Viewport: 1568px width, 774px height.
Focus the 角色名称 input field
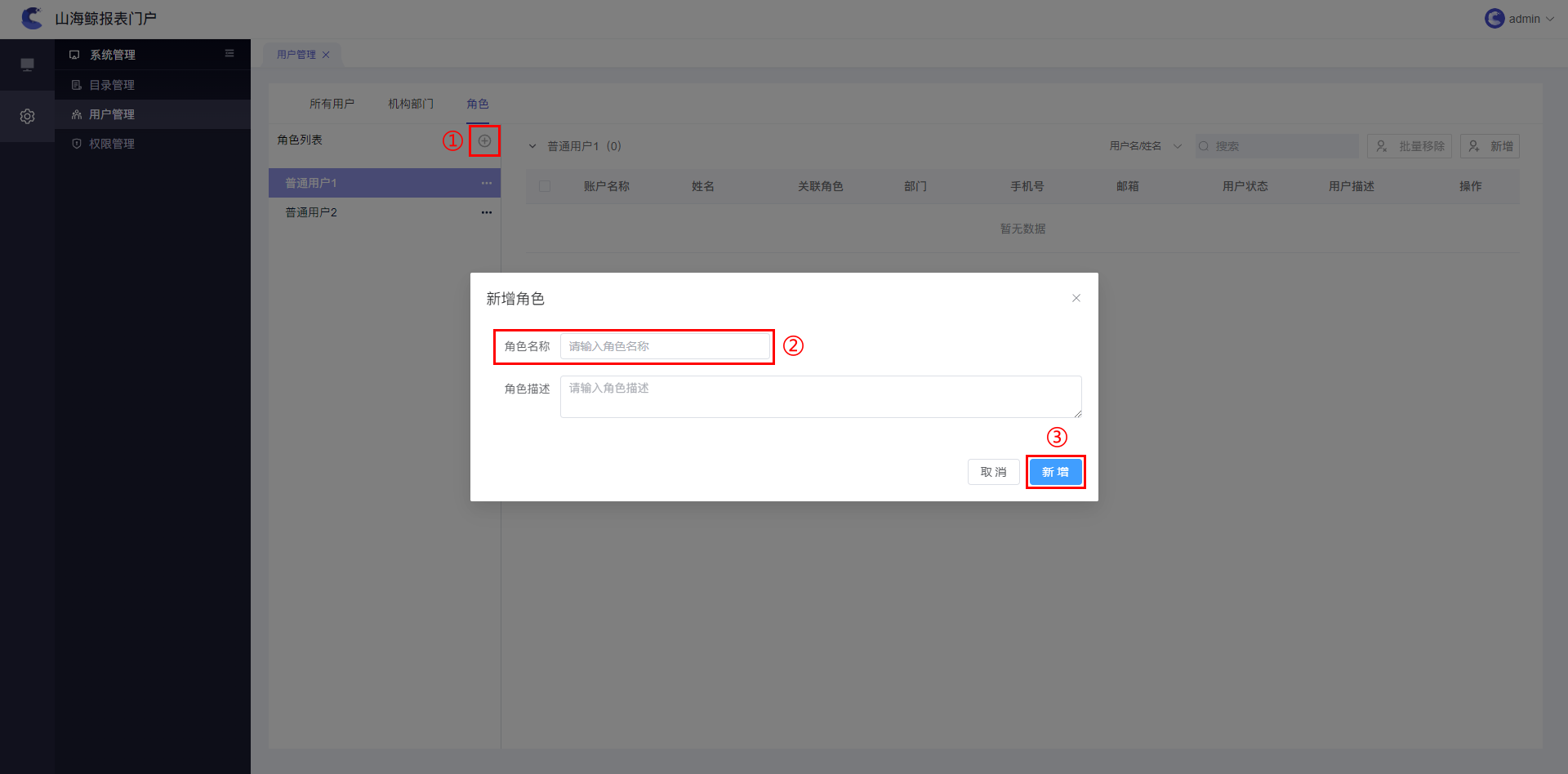pos(665,346)
